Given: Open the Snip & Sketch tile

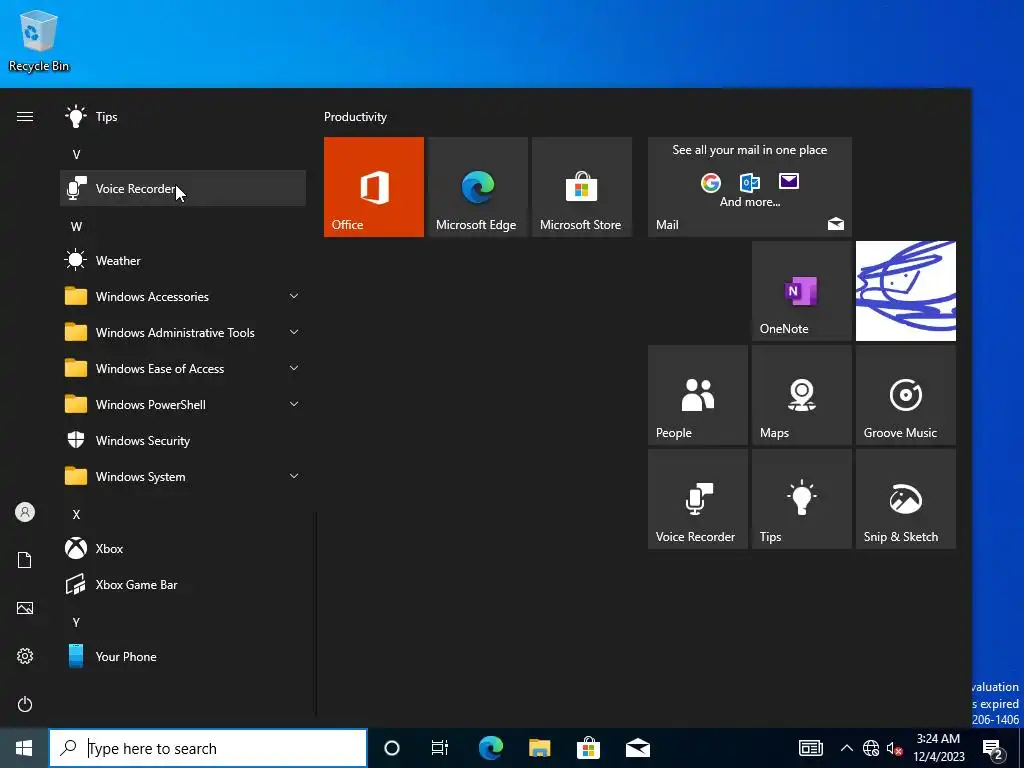Looking at the screenshot, I should pyautogui.click(x=906, y=499).
